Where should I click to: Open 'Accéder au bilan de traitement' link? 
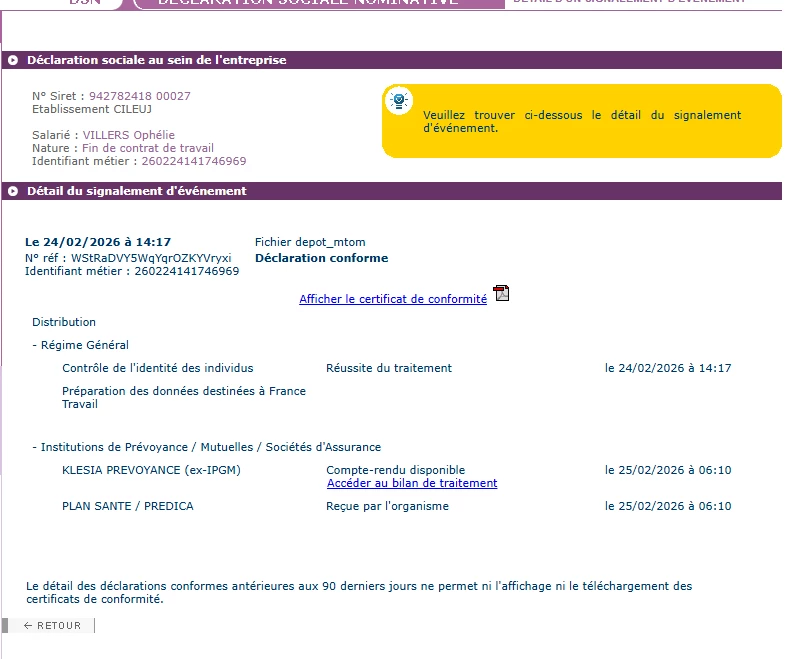412,483
